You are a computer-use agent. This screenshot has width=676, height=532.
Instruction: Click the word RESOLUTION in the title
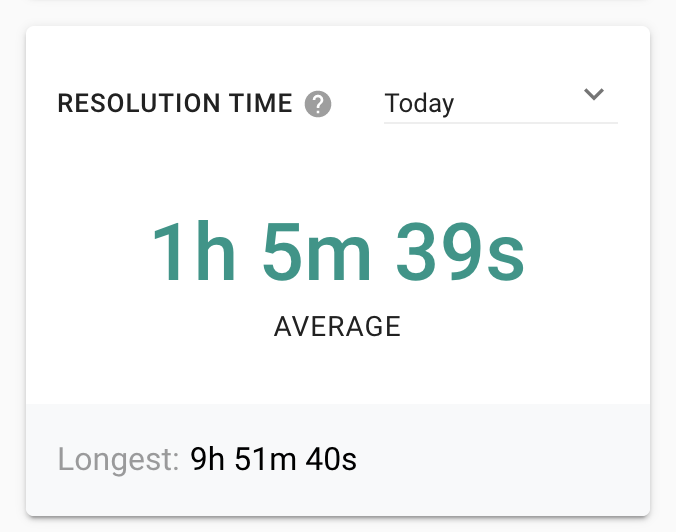click(x=139, y=103)
